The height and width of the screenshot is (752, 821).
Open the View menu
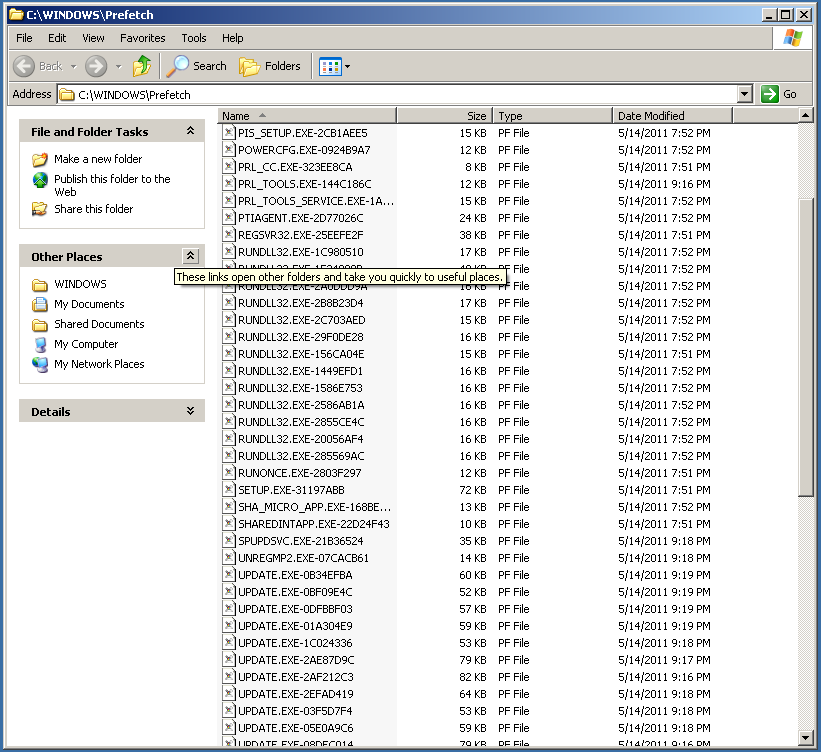point(93,38)
